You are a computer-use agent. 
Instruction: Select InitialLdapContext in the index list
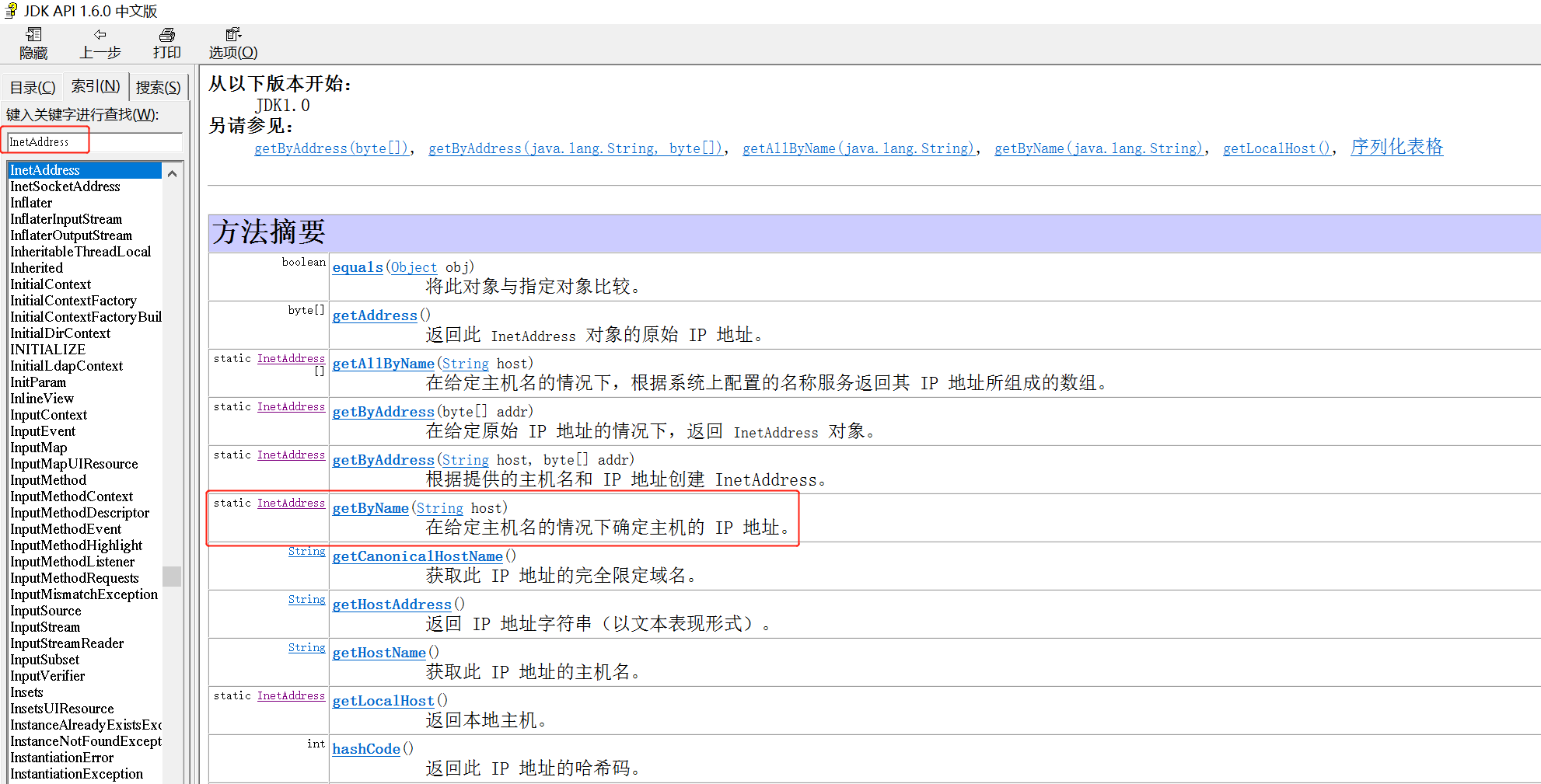point(66,366)
